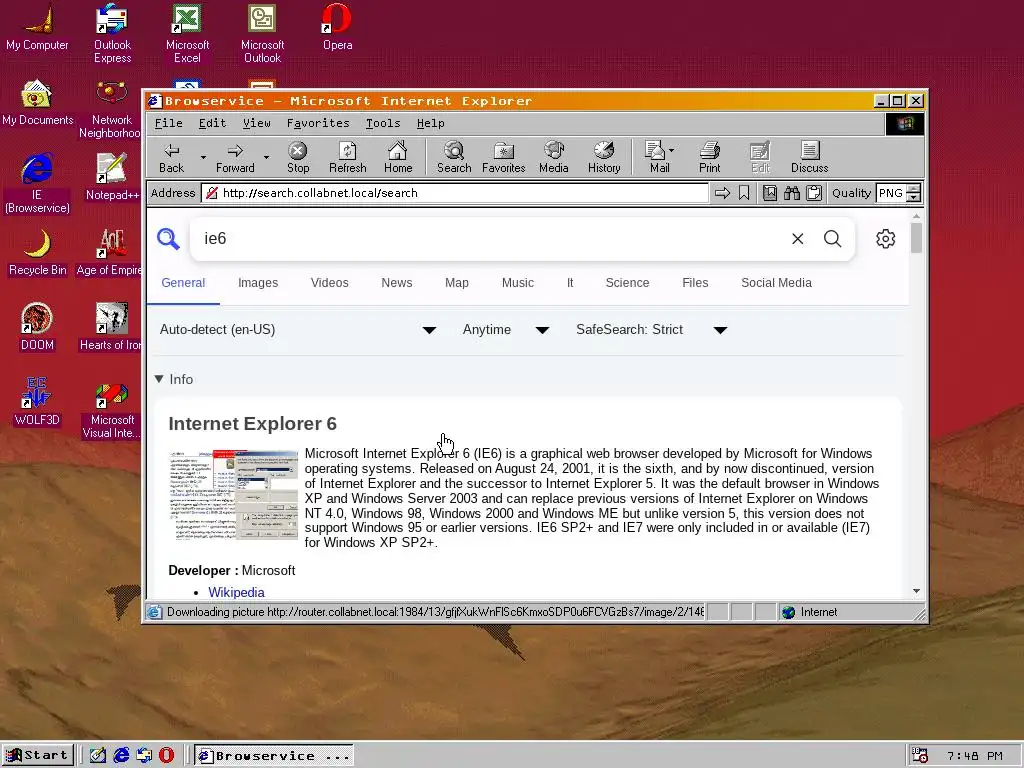Launch Opera from the quick launch bar
This screenshot has height=768, width=1024.
tap(167, 756)
